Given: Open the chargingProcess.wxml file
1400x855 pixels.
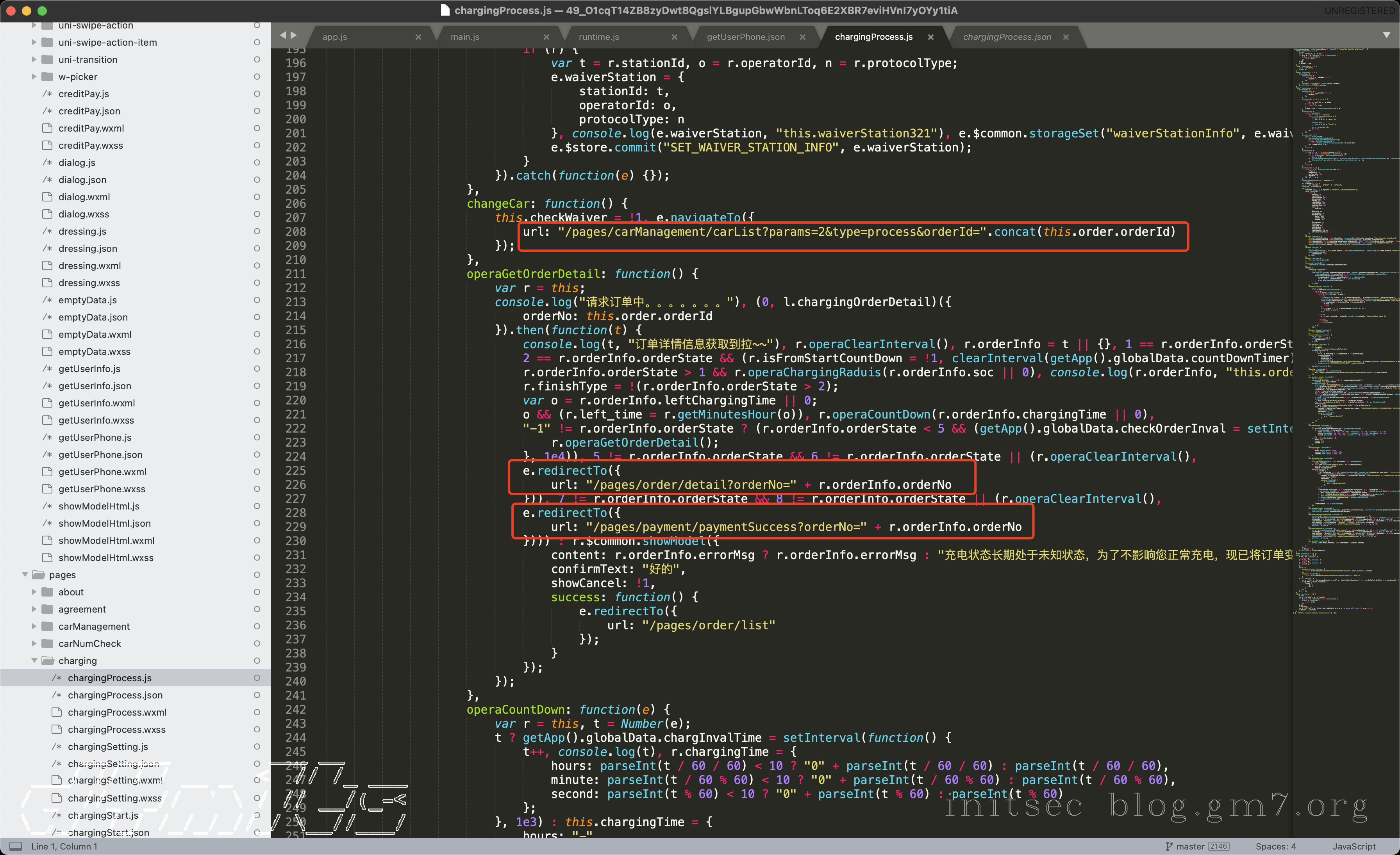Looking at the screenshot, I should click(x=117, y=712).
